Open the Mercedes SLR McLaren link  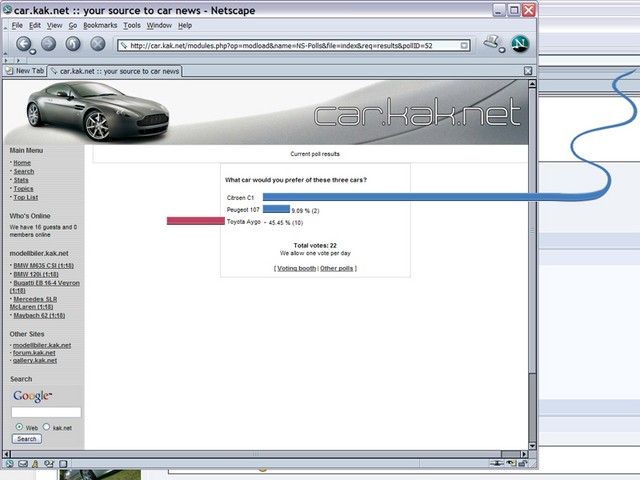(33, 303)
